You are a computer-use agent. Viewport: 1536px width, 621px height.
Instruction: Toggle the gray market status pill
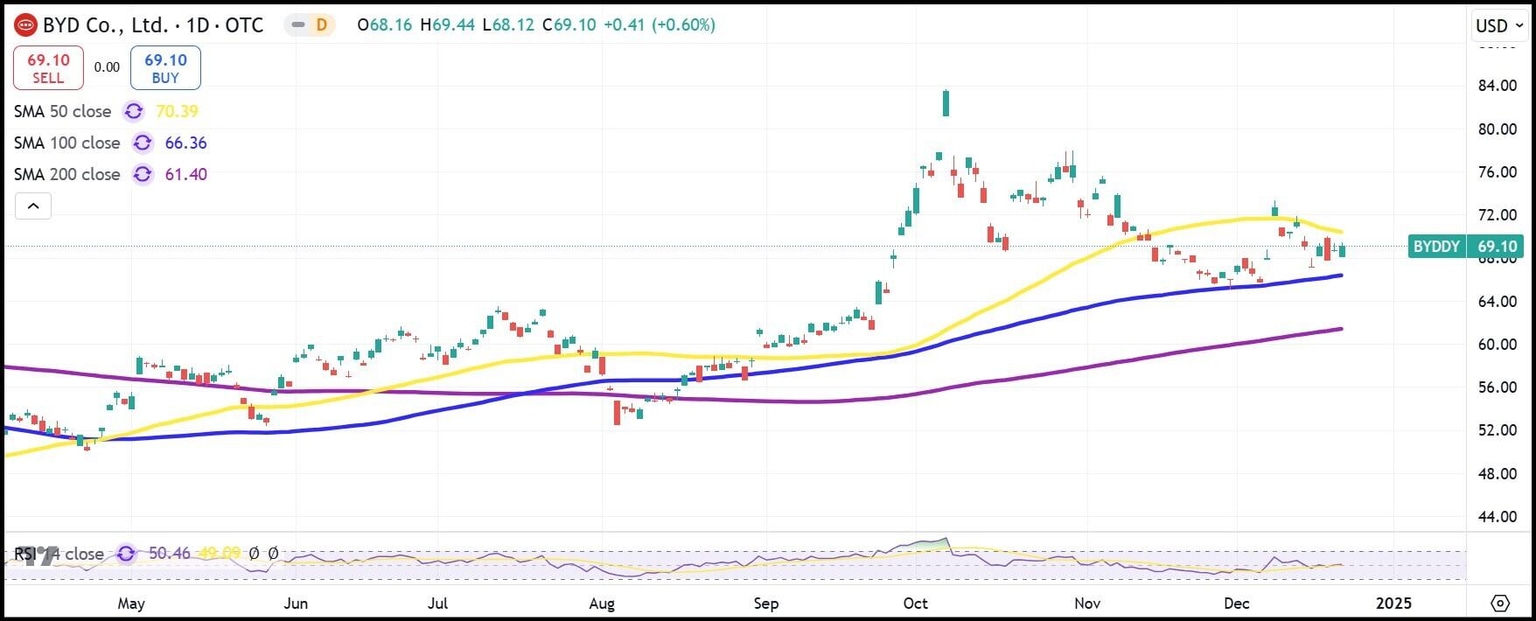[297, 25]
